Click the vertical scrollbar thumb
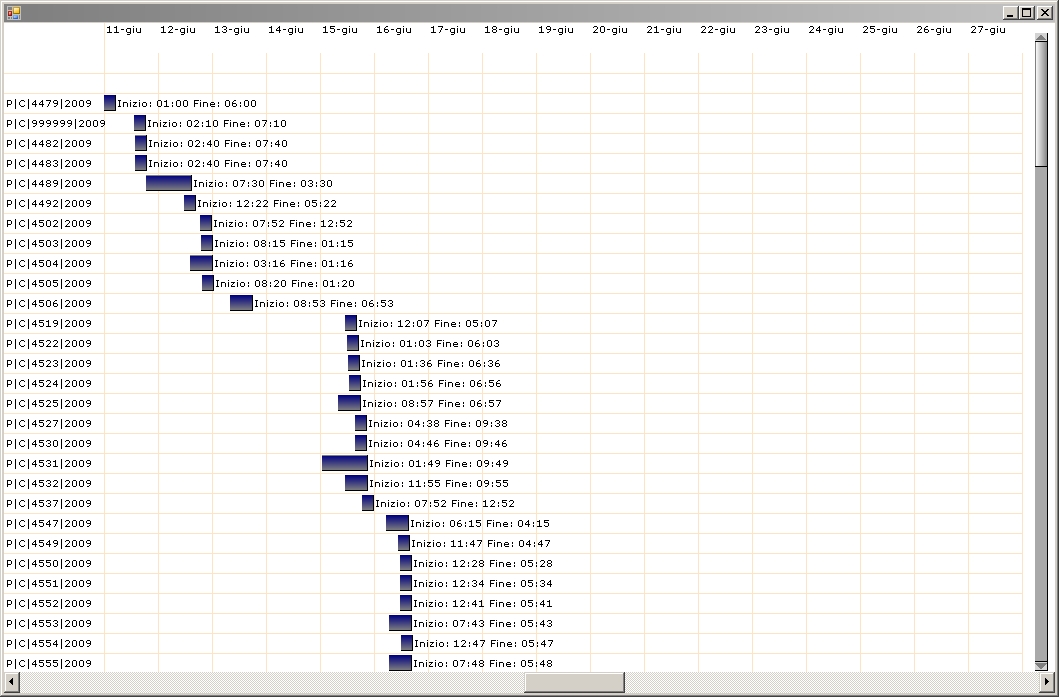 1041,105
